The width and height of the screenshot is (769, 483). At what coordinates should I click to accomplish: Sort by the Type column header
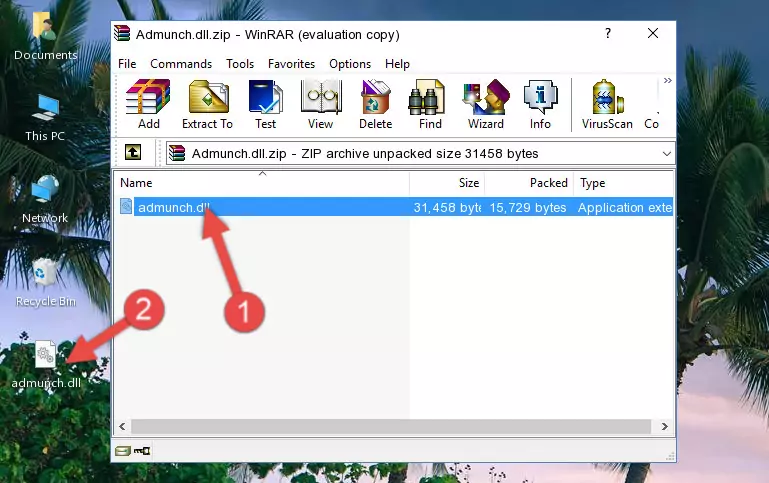(x=624, y=183)
